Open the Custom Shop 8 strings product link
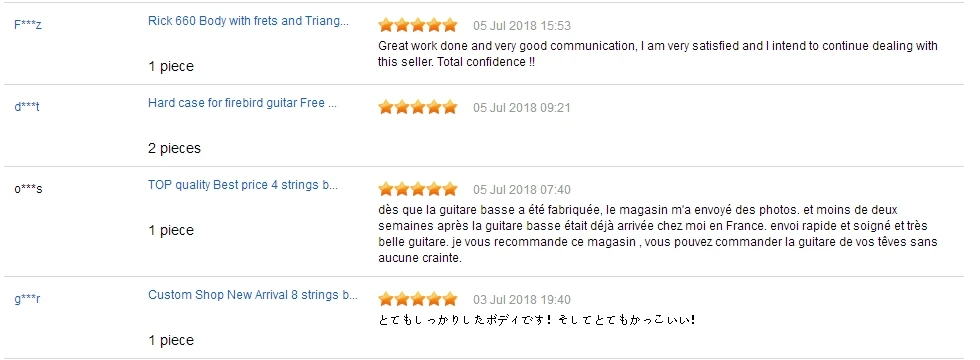The height and width of the screenshot is (360, 980). point(253,295)
